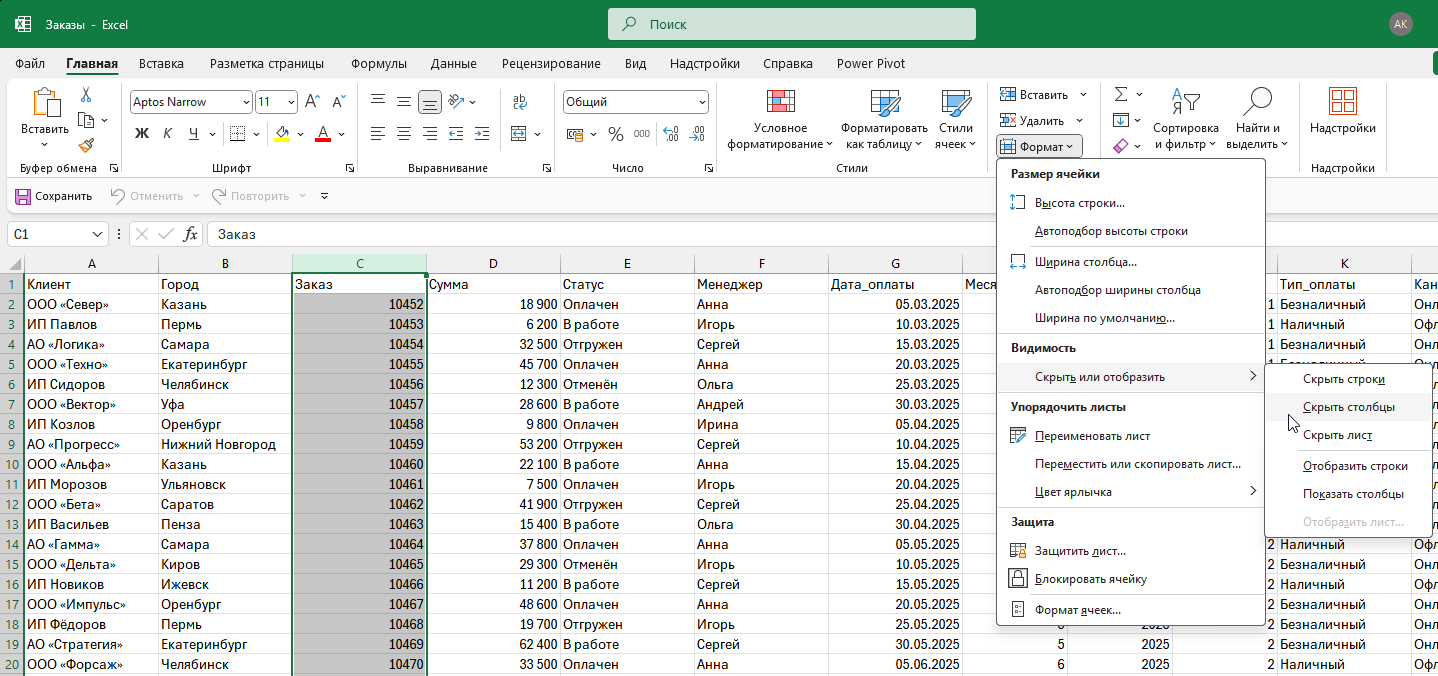The width and height of the screenshot is (1438, 676).
Task: Click the Cut scissors icon
Action: click(x=86, y=95)
